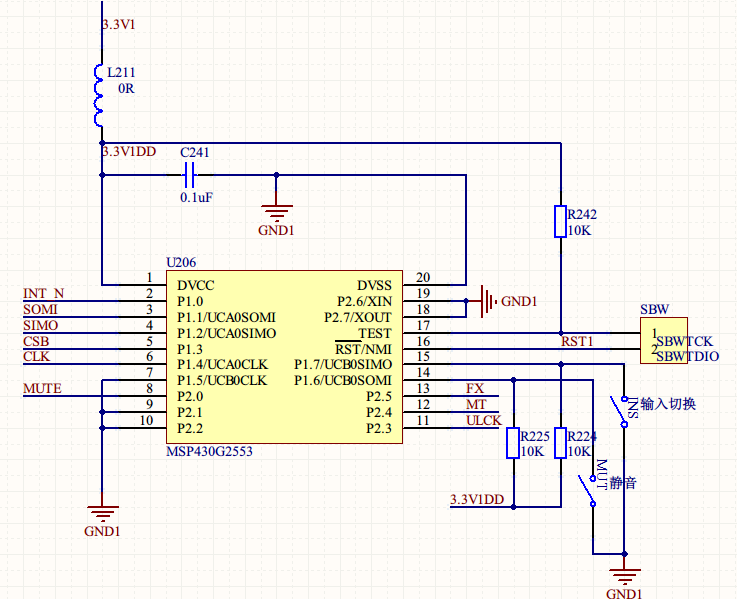Select the C241 capacitor symbol
This screenshot has width=737, height=599.
click(x=189, y=175)
